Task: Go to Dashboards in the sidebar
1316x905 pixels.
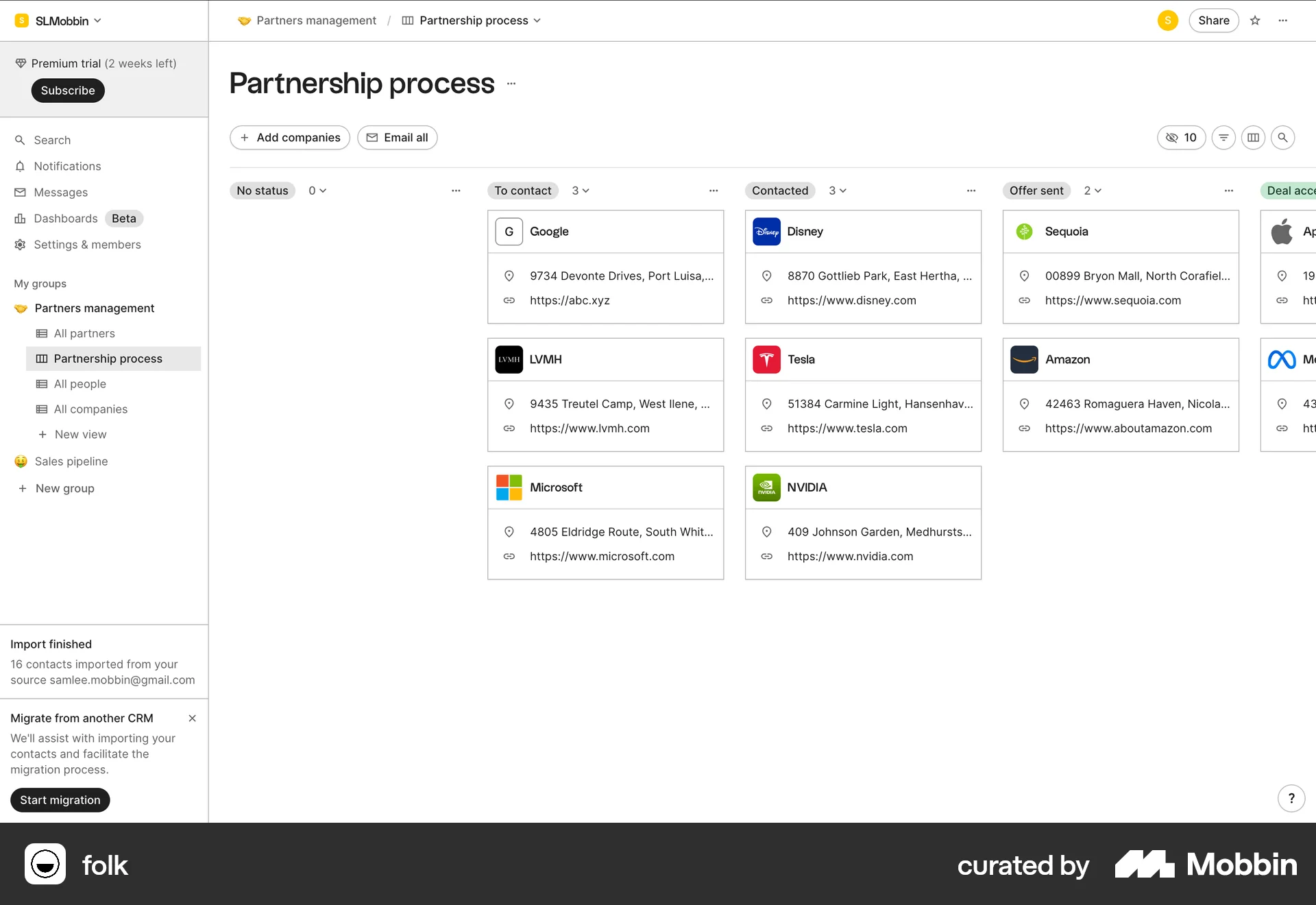Action: pyautogui.click(x=66, y=219)
